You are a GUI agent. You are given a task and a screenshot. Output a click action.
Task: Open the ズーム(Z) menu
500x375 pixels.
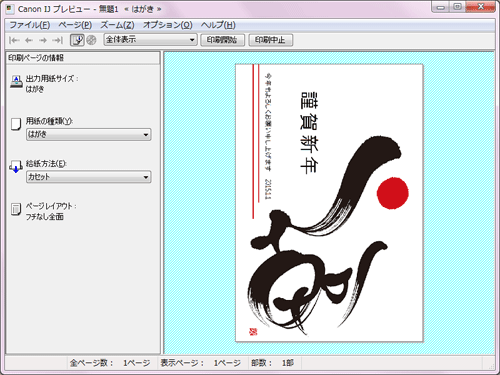[x=117, y=25]
